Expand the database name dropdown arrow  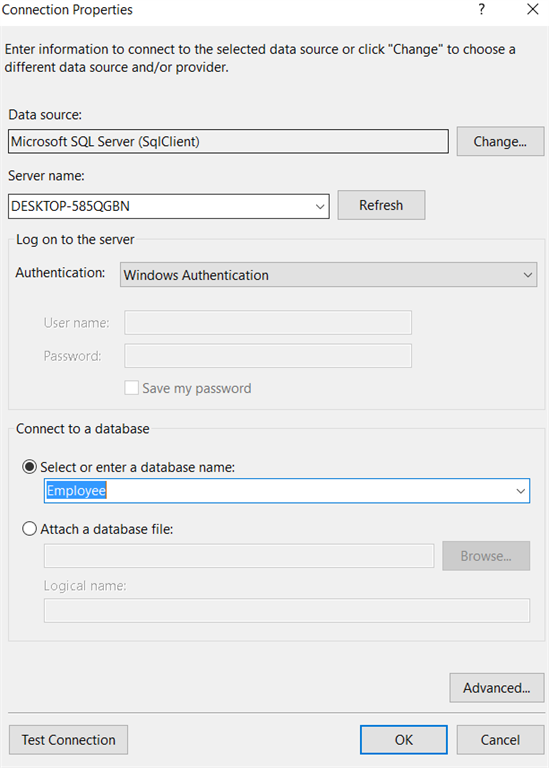pos(521,491)
